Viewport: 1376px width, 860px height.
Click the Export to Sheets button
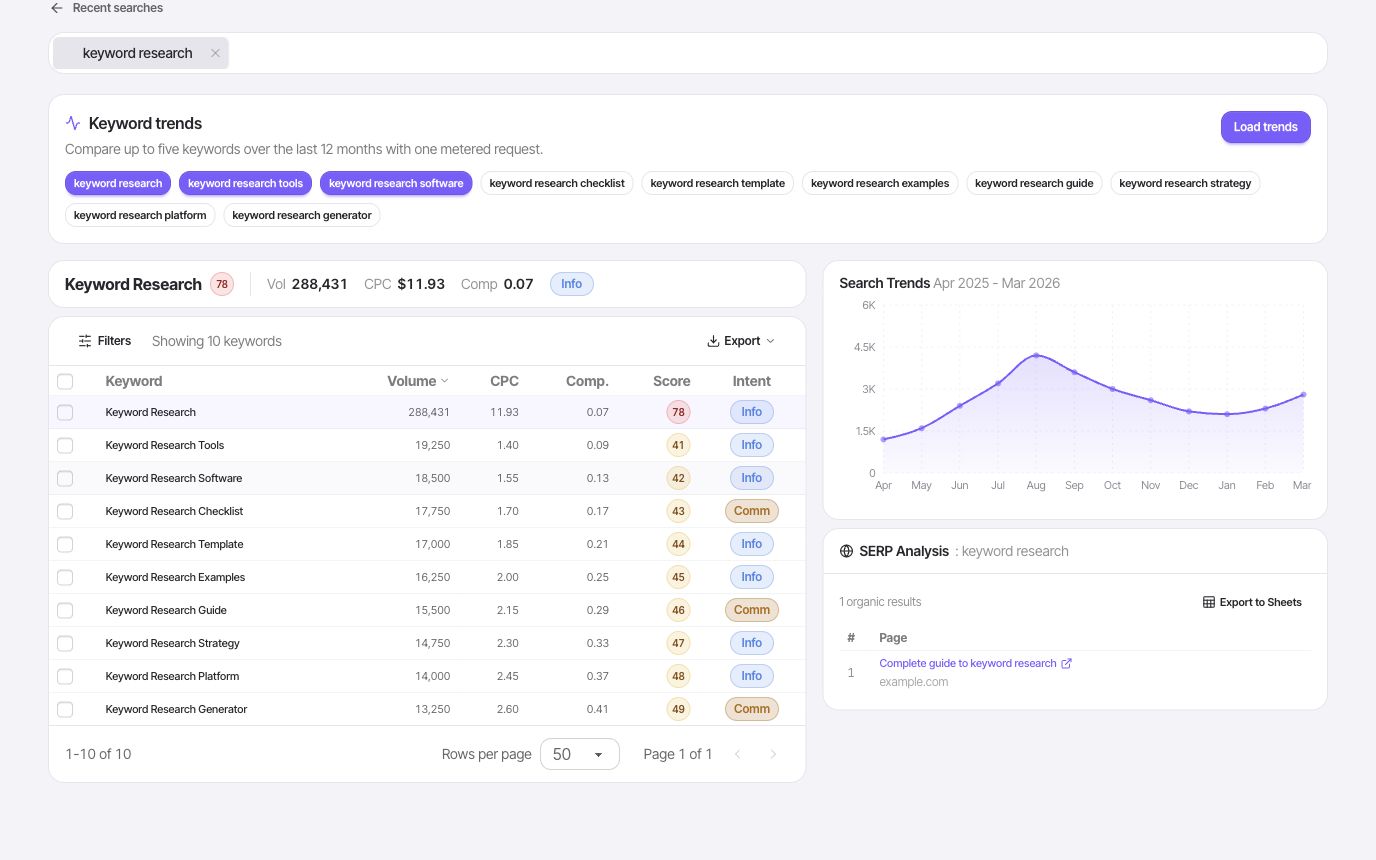[1252, 602]
